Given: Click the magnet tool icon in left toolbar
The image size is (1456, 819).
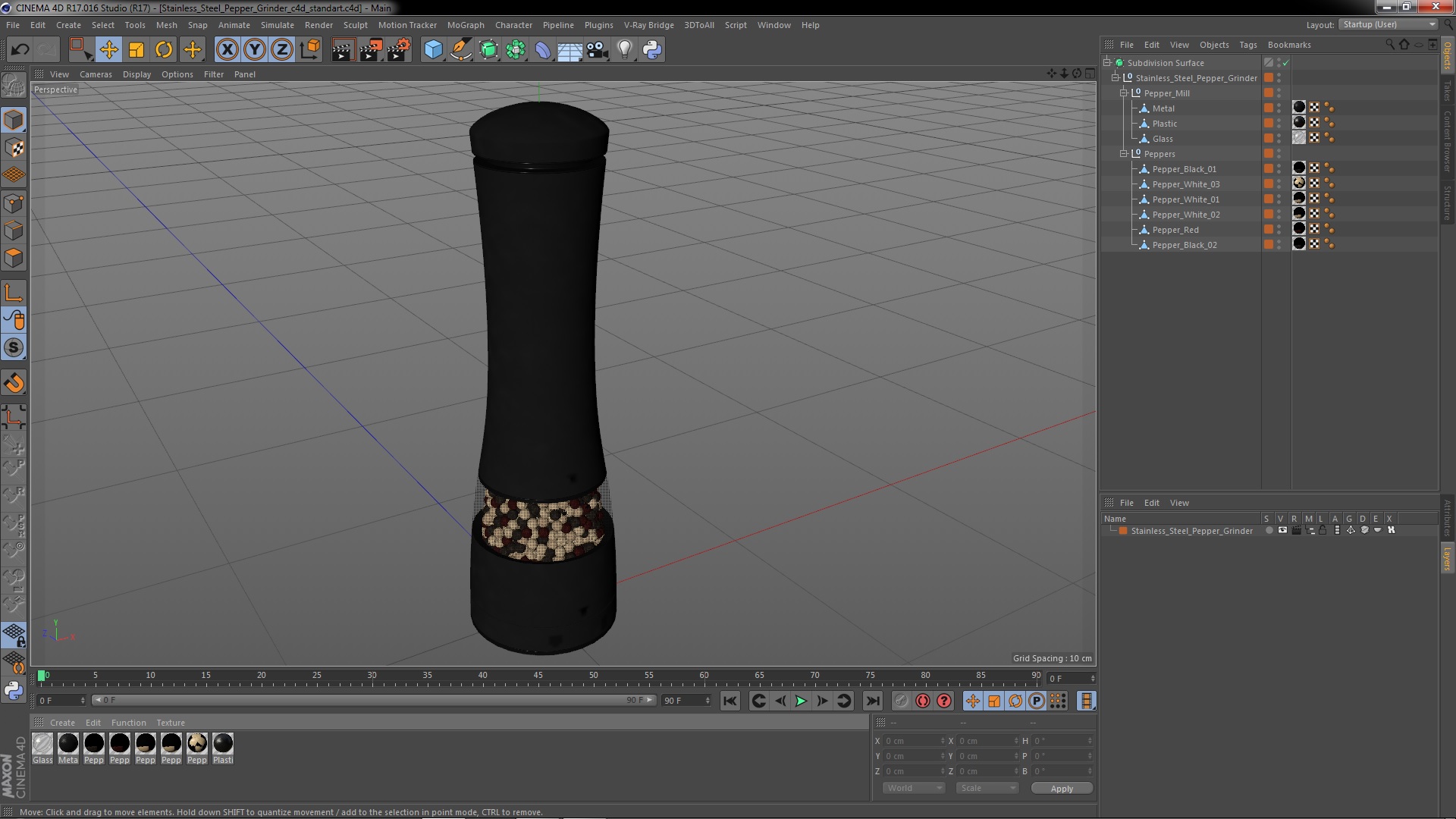Looking at the screenshot, I should tap(14, 383).
